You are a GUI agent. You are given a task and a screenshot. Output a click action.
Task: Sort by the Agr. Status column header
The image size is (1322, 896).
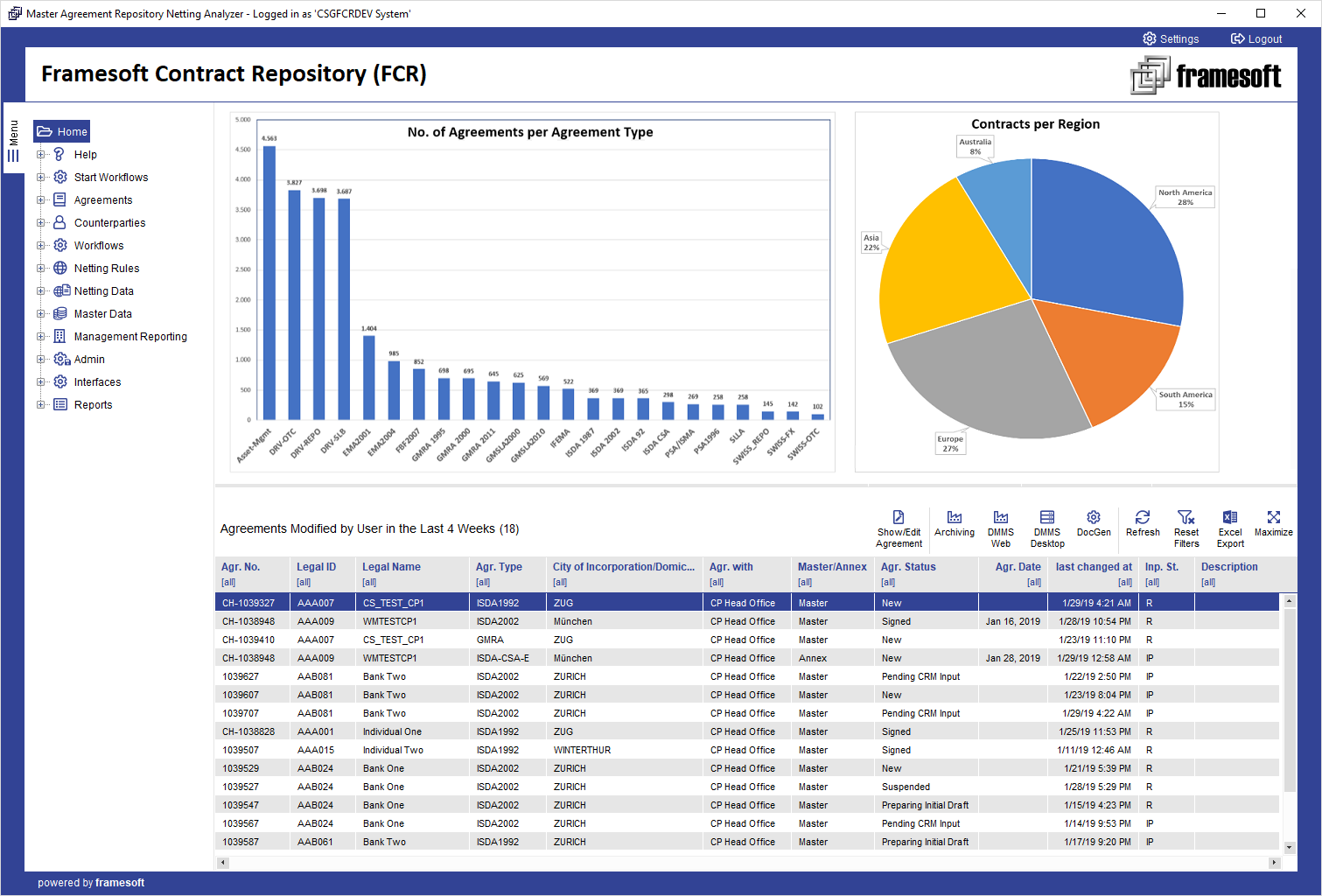908,567
